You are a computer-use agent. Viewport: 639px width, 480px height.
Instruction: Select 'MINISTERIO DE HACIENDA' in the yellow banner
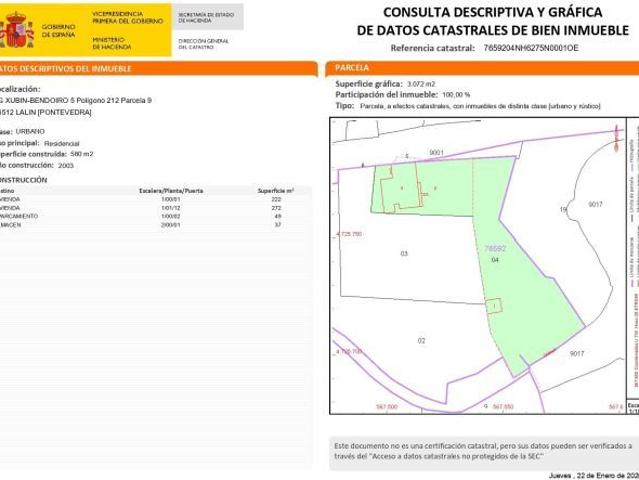pos(112,44)
